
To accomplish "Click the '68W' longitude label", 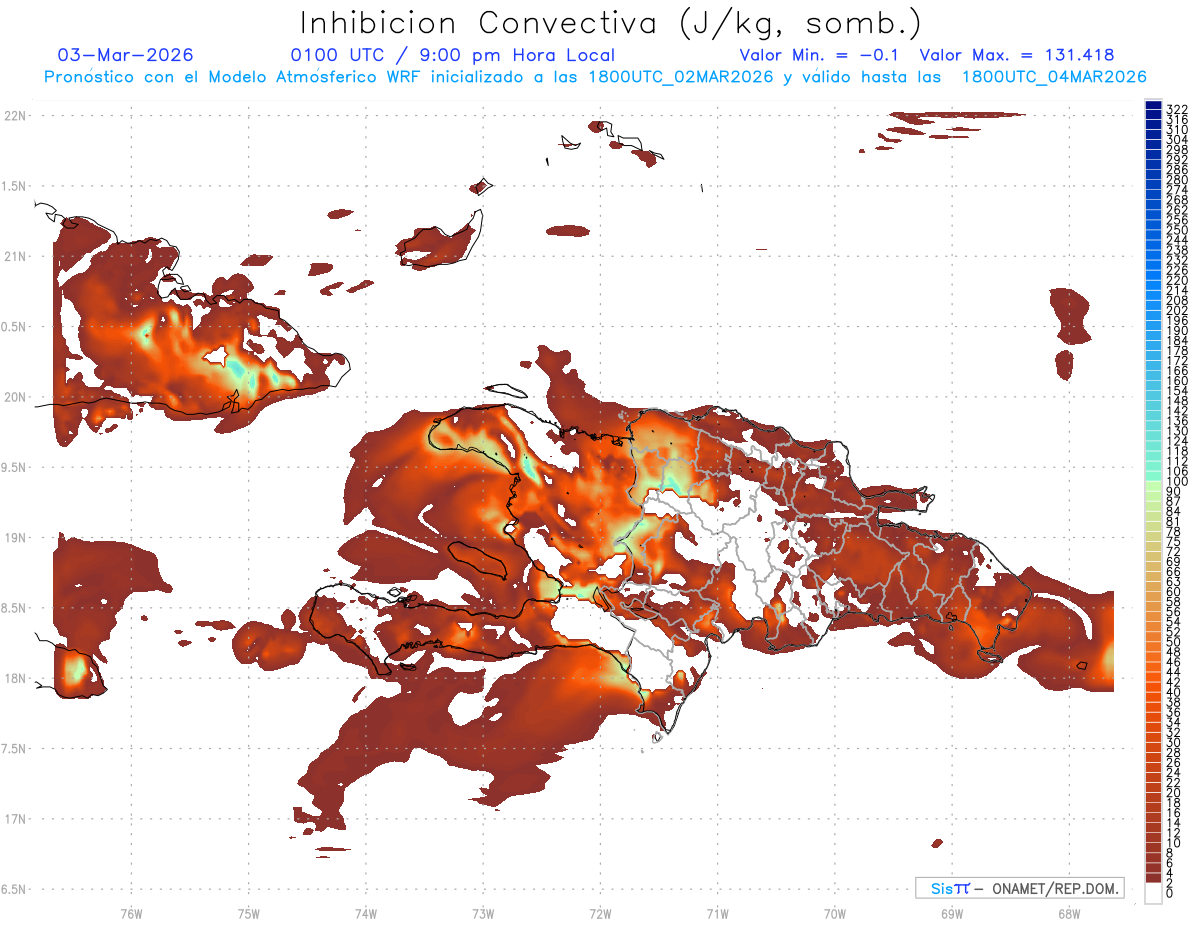I will [x=1068, y=913].
